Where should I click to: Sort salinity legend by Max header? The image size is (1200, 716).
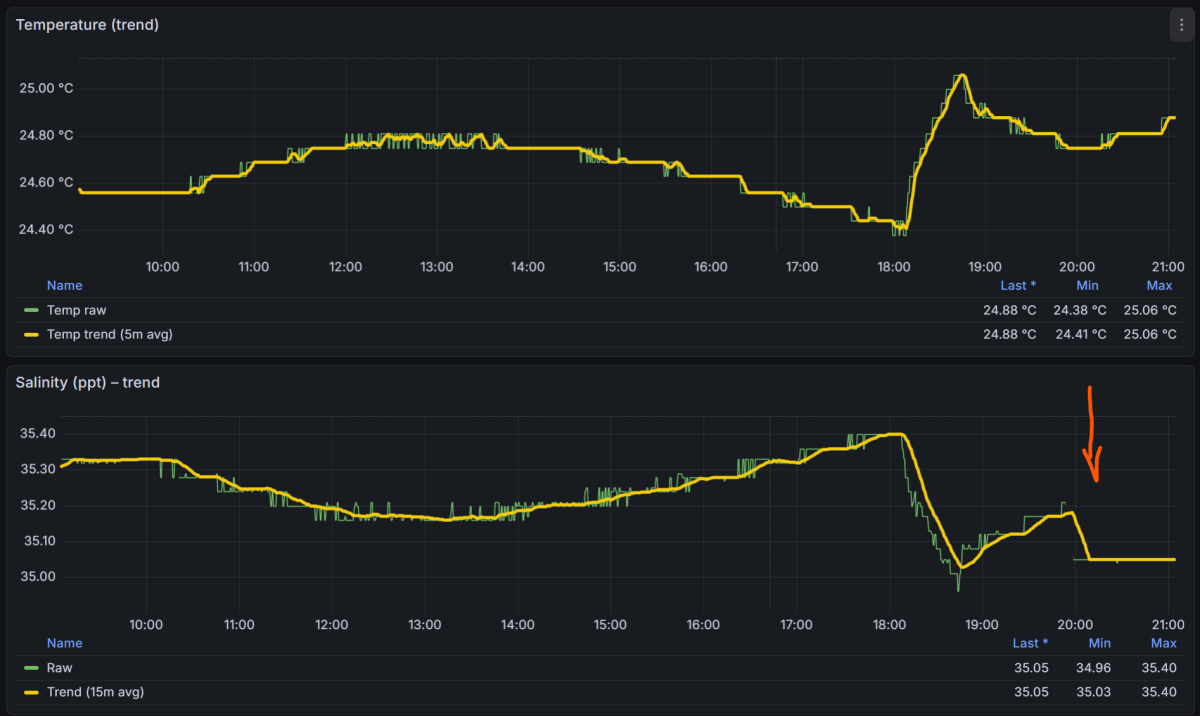(x=1163, y=643)
